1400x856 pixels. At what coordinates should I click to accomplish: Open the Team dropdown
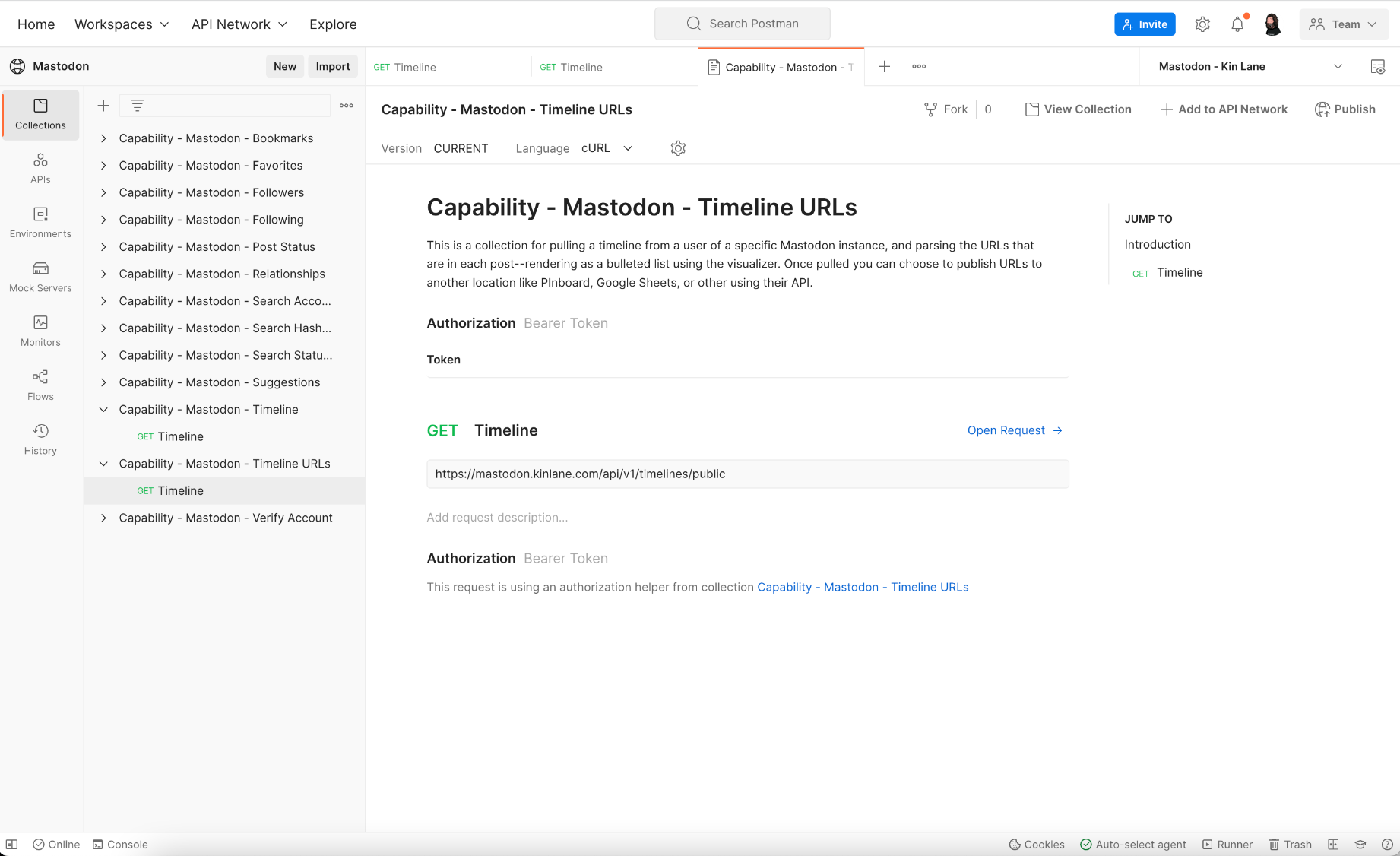pos(1344,24)
